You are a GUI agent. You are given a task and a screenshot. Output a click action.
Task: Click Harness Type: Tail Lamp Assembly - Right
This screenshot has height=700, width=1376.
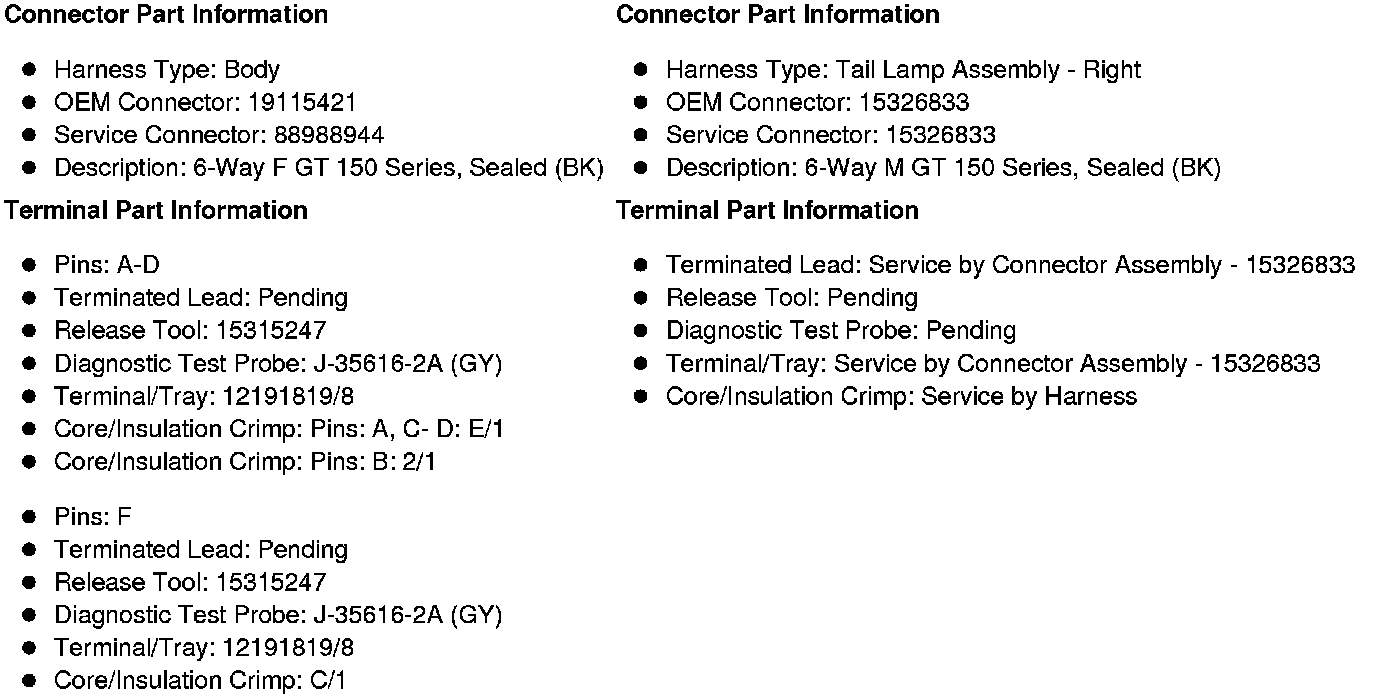tap(903, 70)
